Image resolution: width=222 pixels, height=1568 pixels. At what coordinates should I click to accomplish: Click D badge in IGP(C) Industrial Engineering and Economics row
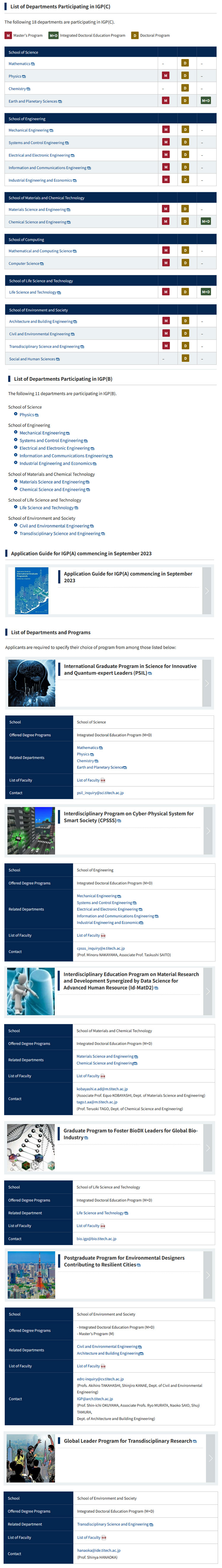pos(185,180)
